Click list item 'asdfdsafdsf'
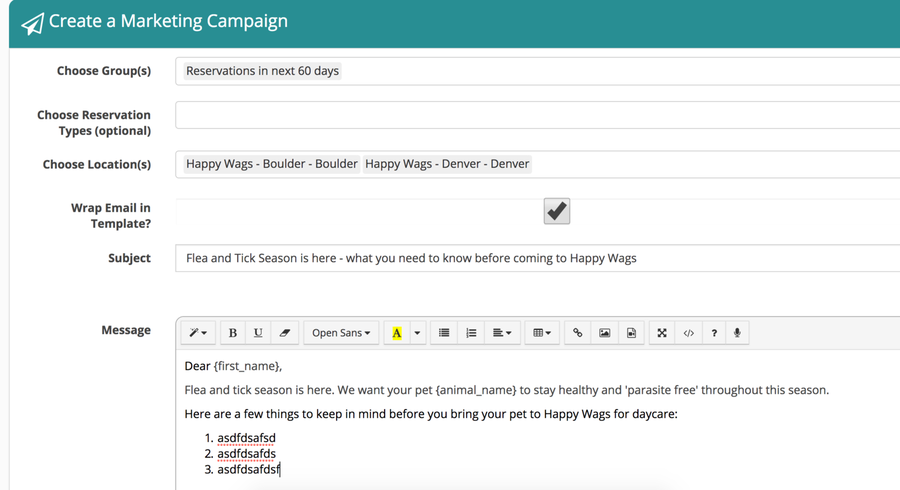The image size is (900, 490). coord(249,469)
